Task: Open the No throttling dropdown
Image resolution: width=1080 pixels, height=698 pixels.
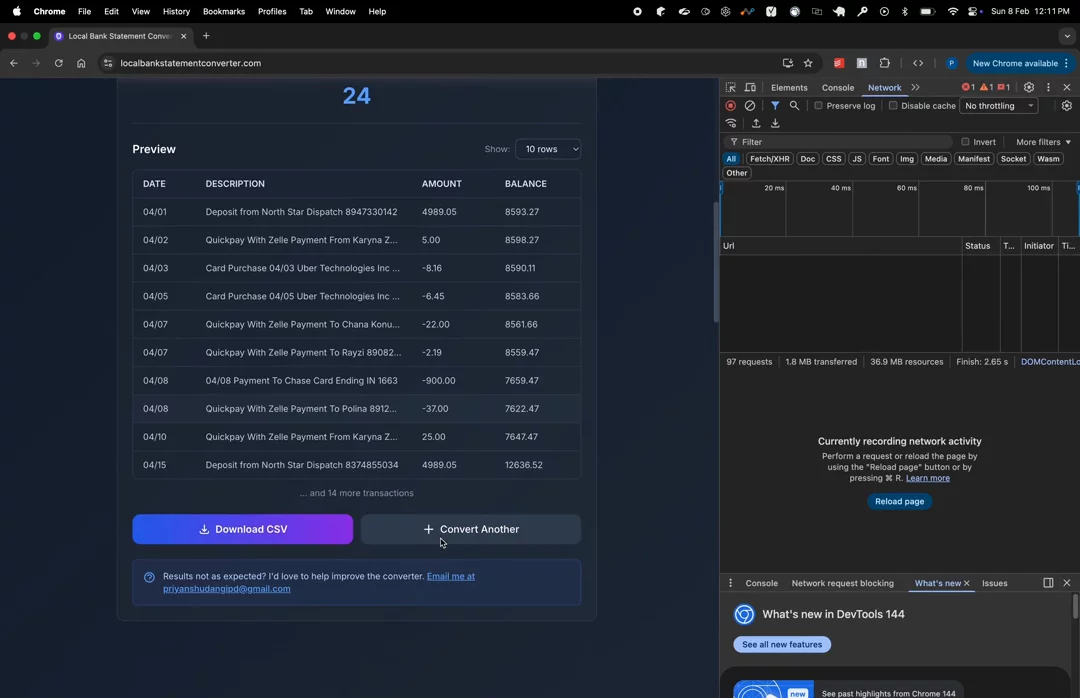Action: [x=999, y=106]
